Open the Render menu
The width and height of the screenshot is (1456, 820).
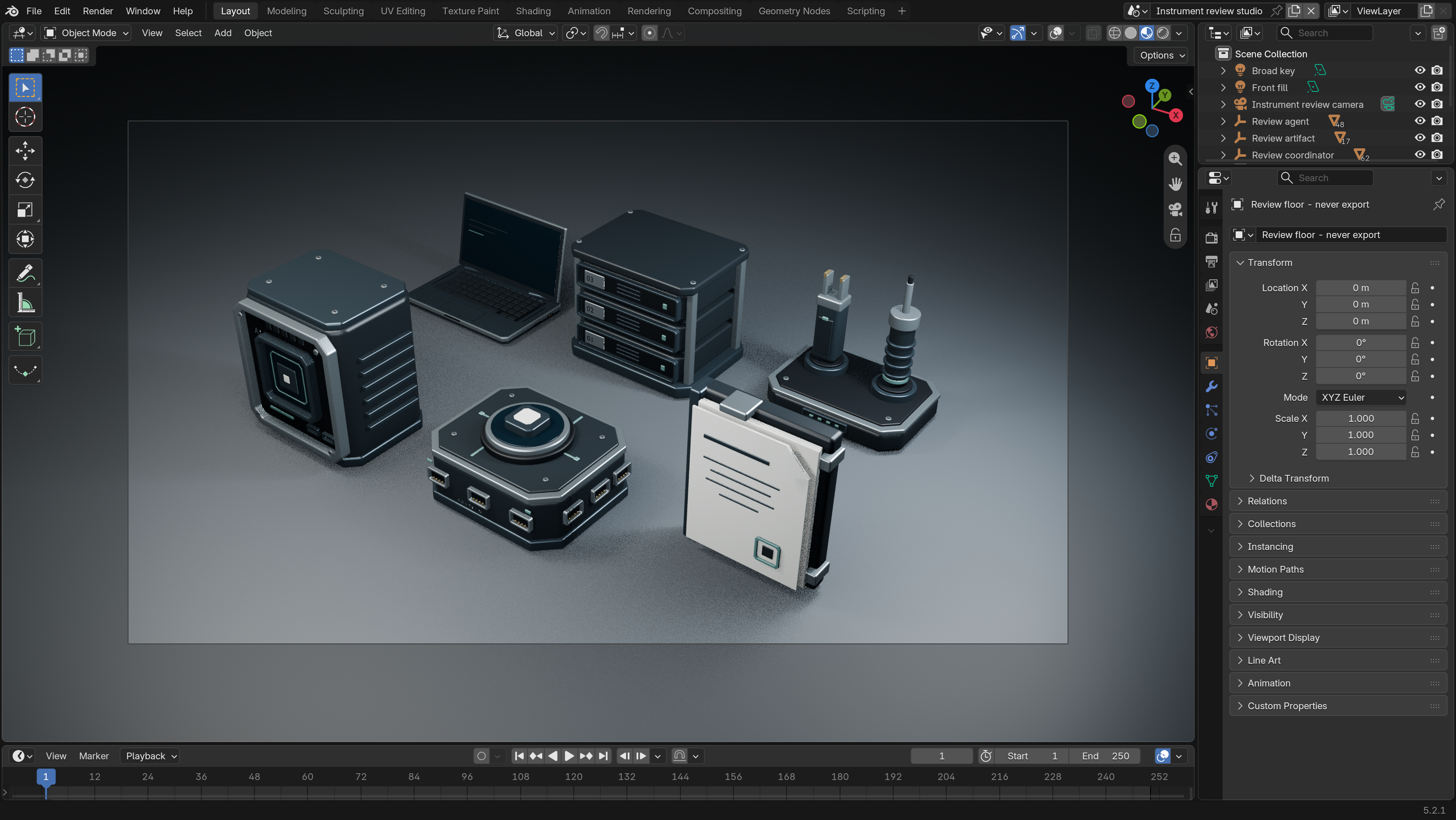tap(98, 11)
